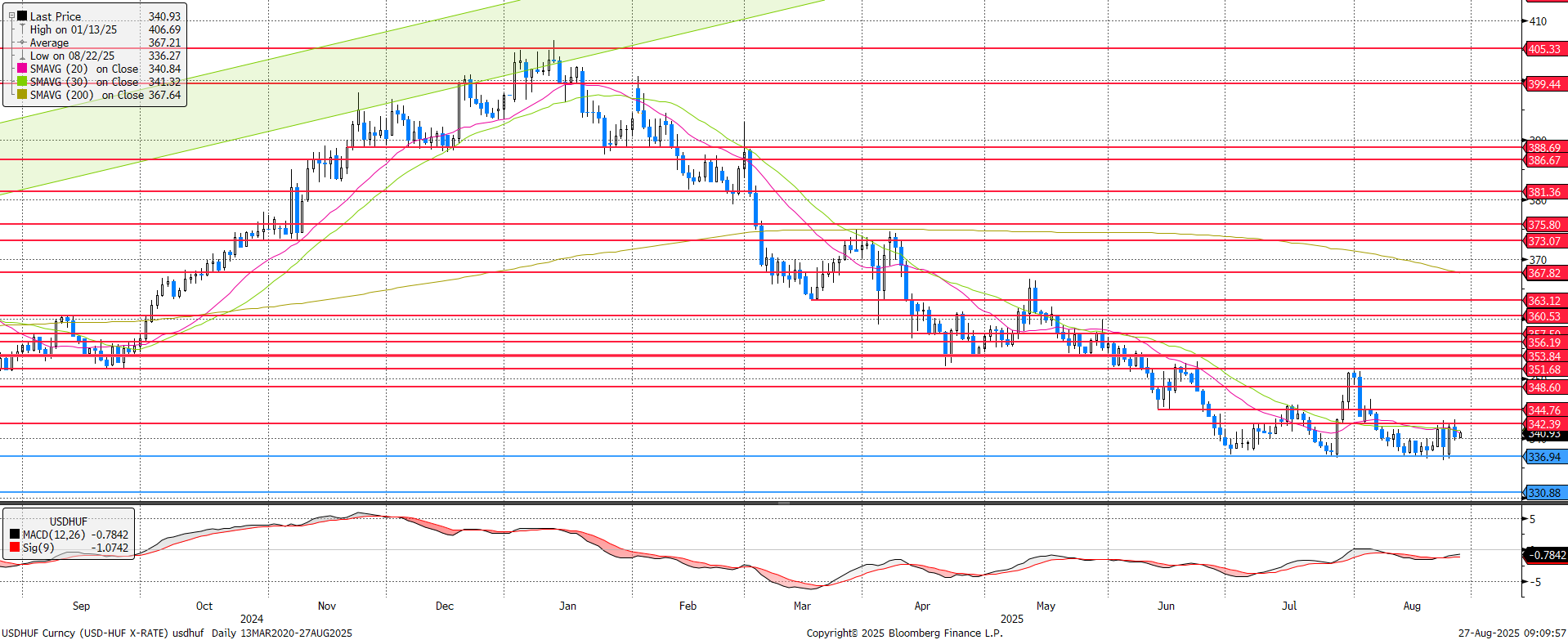This screenshot has height=640, width=1568.
Task: Select the Sig(9) legend entry
Action: pos(38,548)
